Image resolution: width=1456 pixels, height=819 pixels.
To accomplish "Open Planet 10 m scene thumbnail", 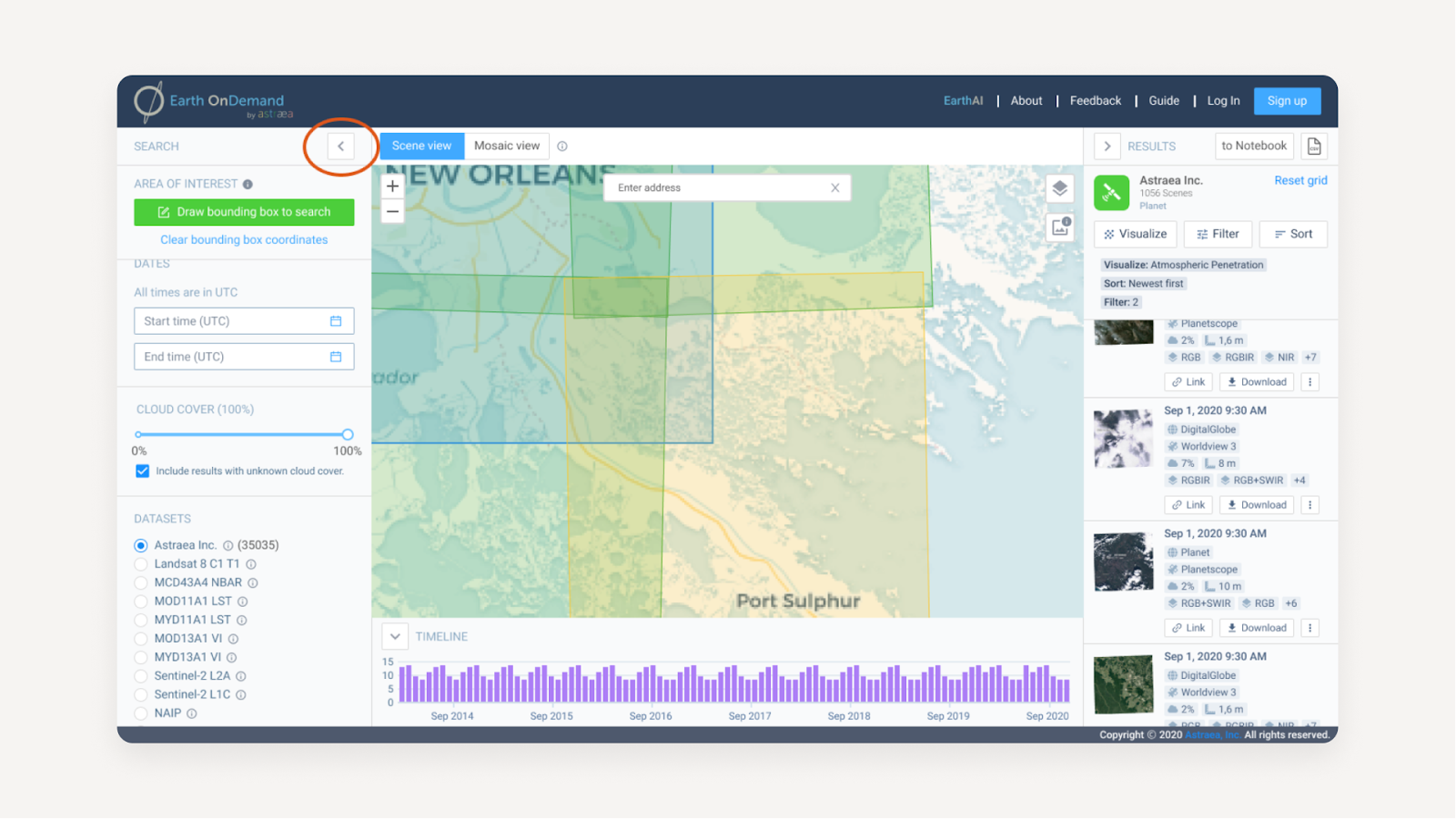I will click(1123, 561).
